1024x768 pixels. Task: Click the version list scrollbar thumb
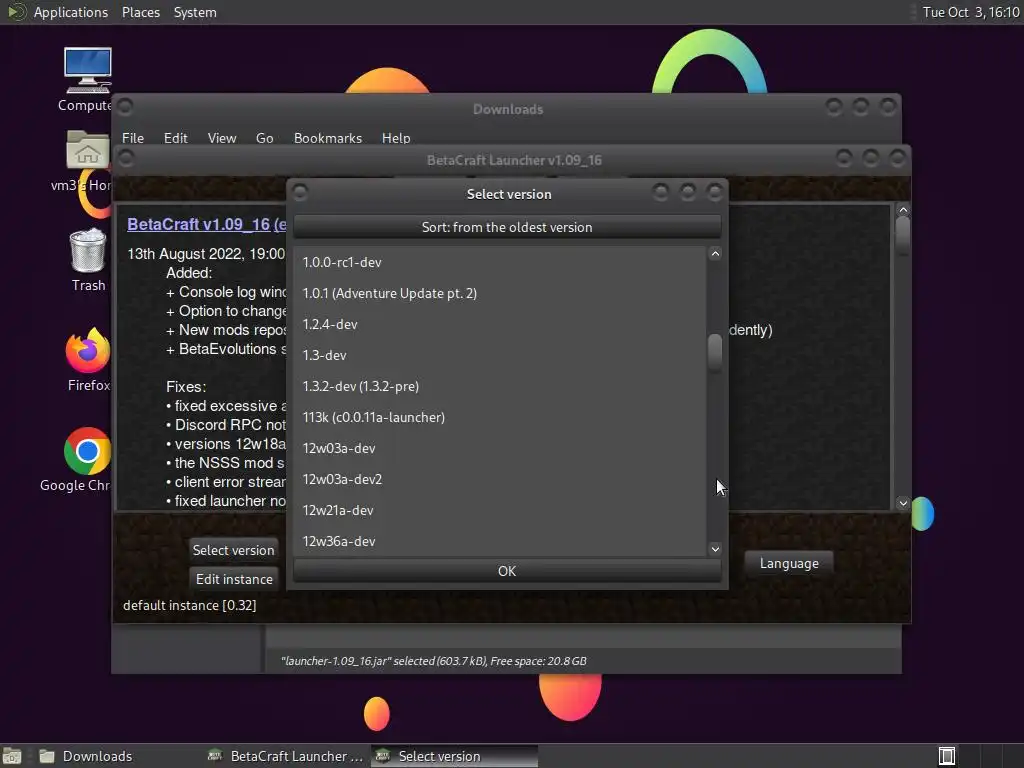[715, 353]
